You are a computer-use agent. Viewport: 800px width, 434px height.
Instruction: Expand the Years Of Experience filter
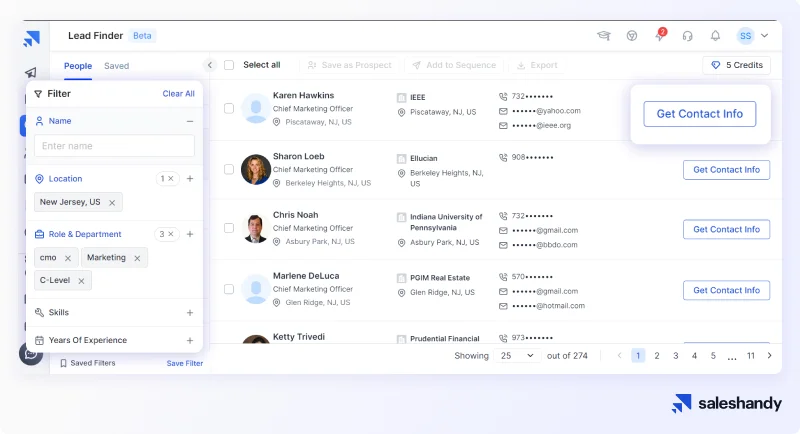click(190, 340)
